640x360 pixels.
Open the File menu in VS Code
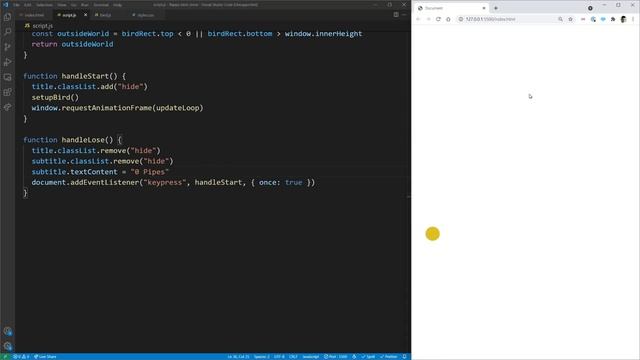tap(16, 5)
